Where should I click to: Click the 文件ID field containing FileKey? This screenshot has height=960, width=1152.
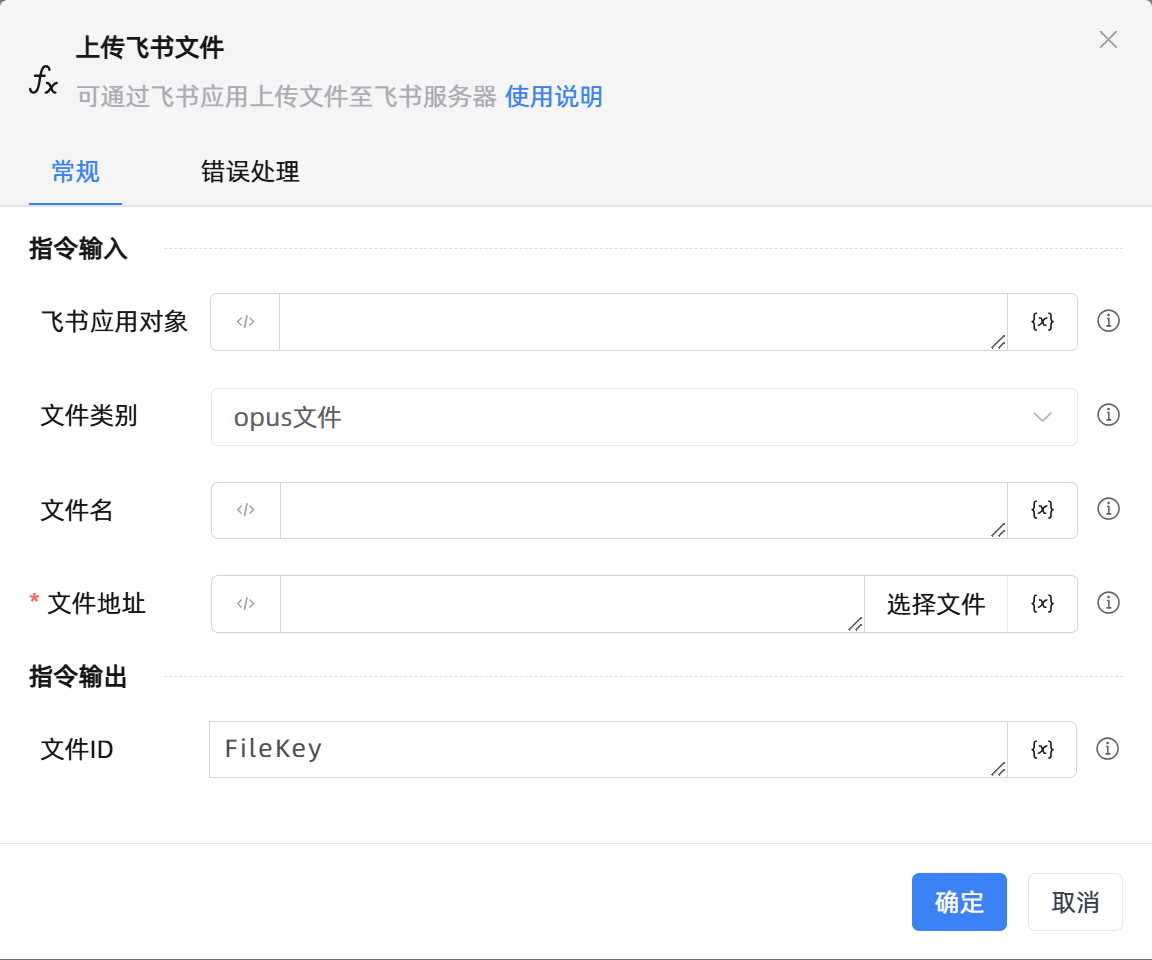[608, 749]
